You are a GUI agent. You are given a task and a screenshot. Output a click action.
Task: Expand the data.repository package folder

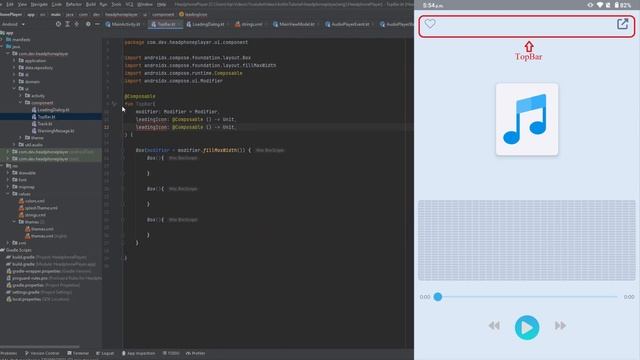click(14, 68)
